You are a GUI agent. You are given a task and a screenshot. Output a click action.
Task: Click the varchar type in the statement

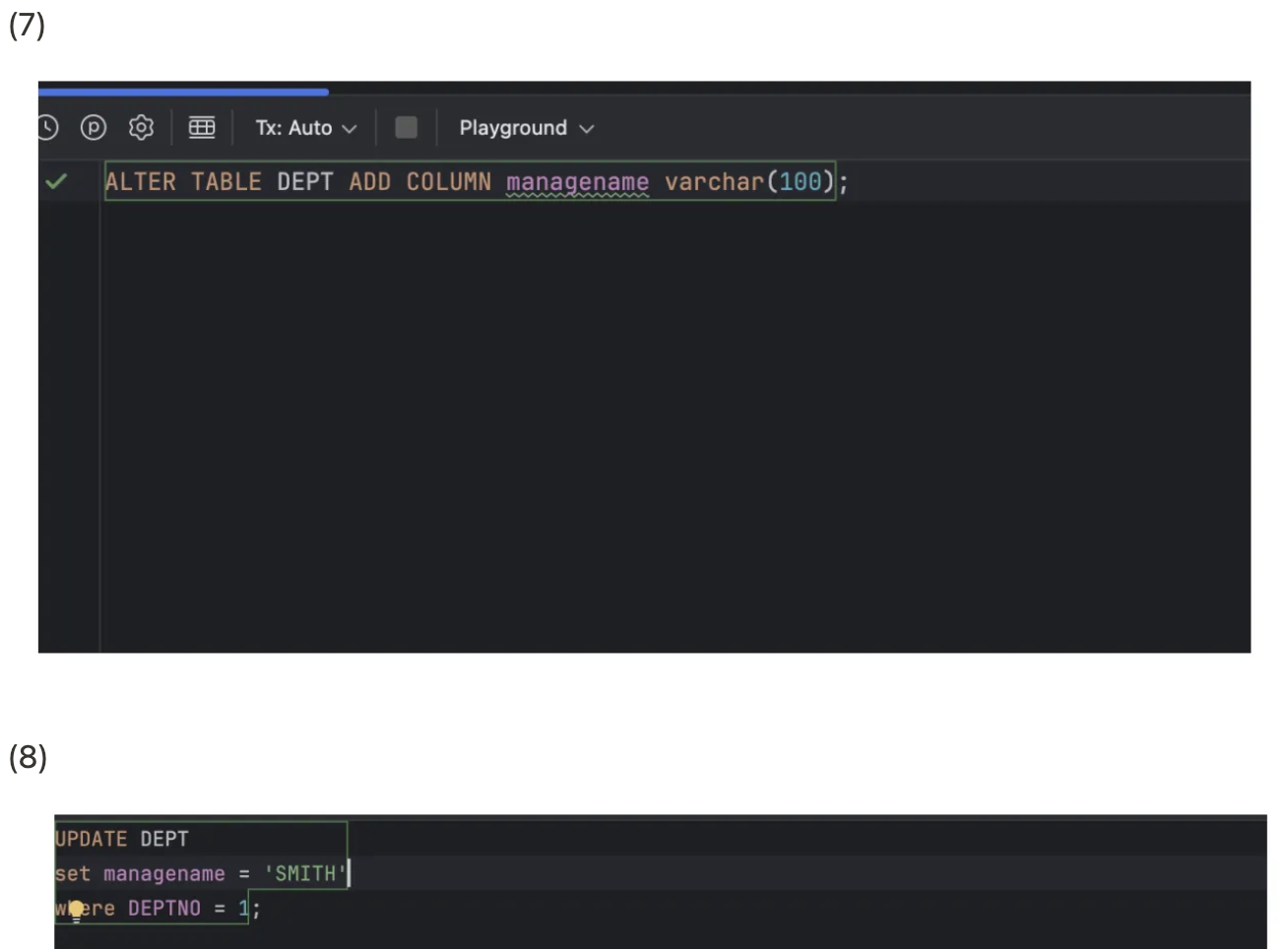pos(714,182)
